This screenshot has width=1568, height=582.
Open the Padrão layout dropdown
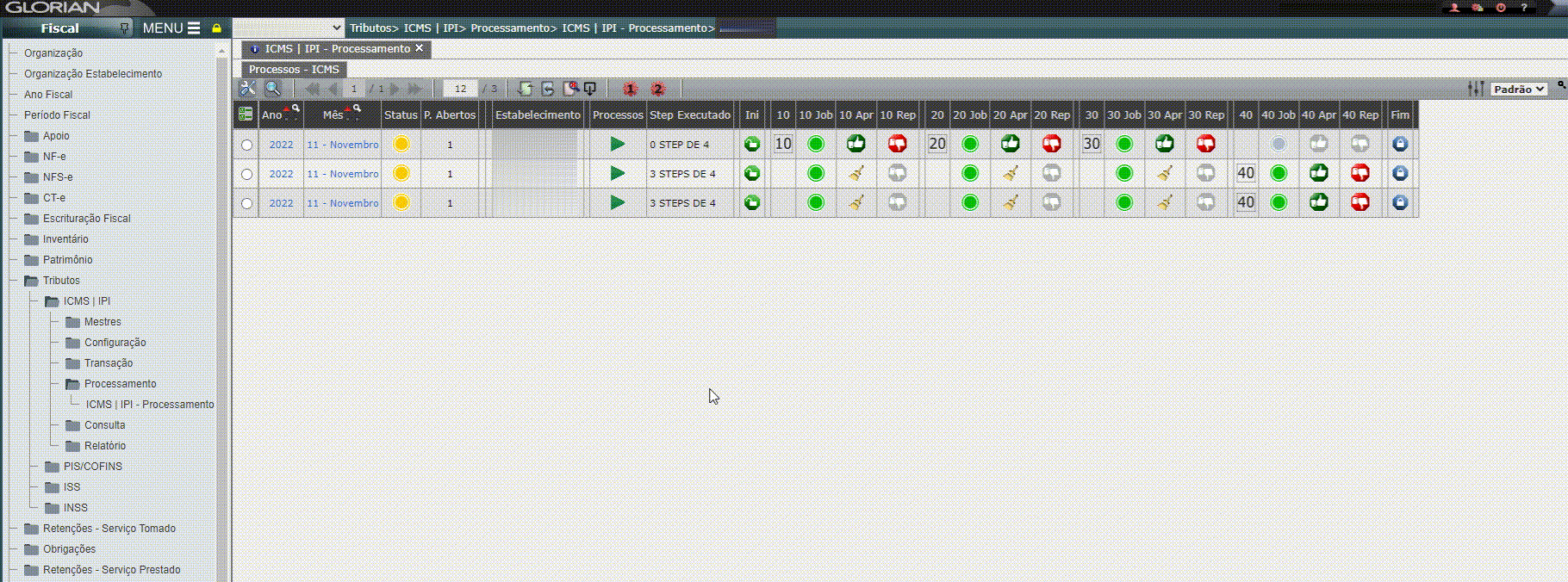tap(1519, 89)
